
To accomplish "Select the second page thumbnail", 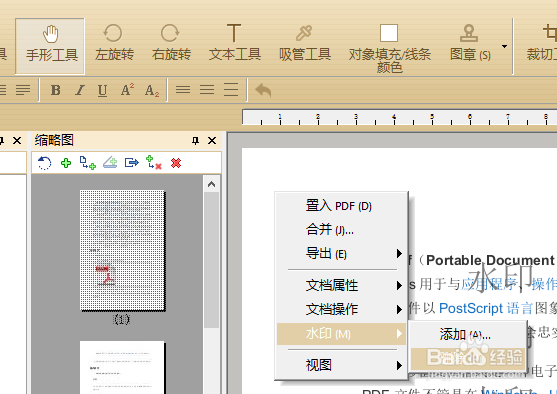I will (x=122, y=367).
